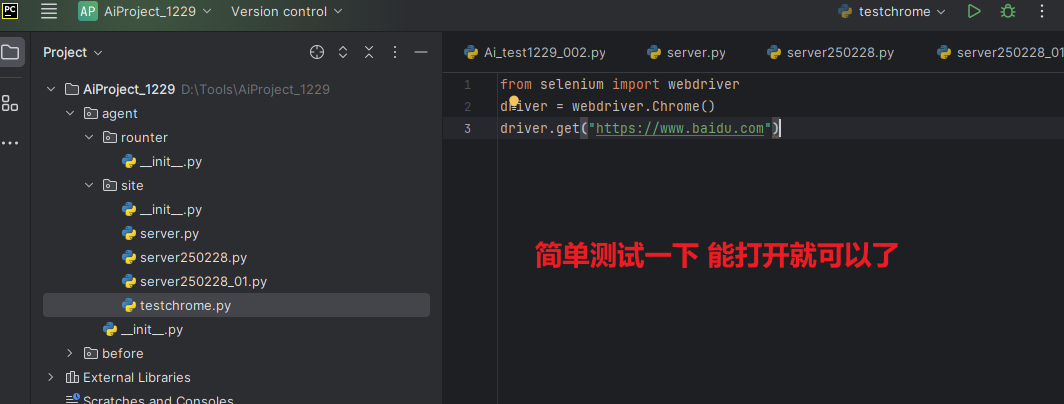Viewport: 1064px width, 404px height.
Task: Collapse the rounter folder
Action: coord(89,137)
